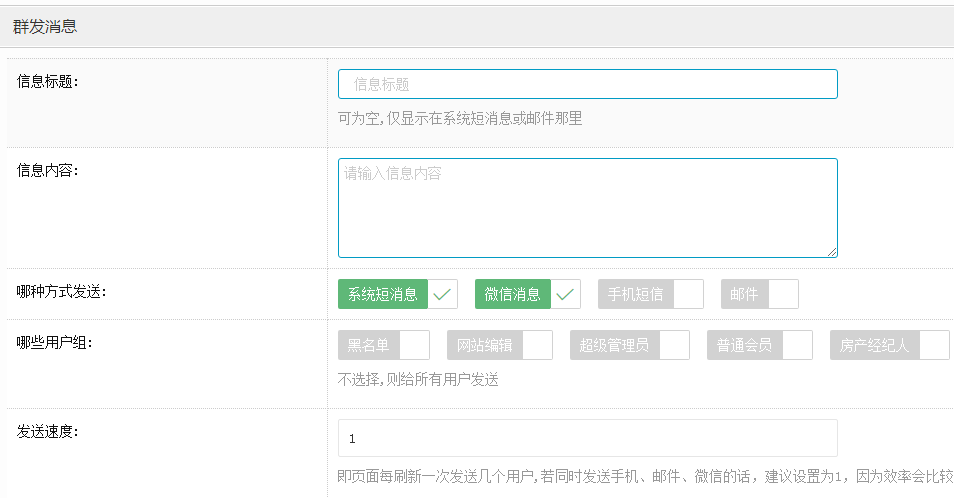Click the resize handle of 信息内容 textarea

(x=831, y=251)
